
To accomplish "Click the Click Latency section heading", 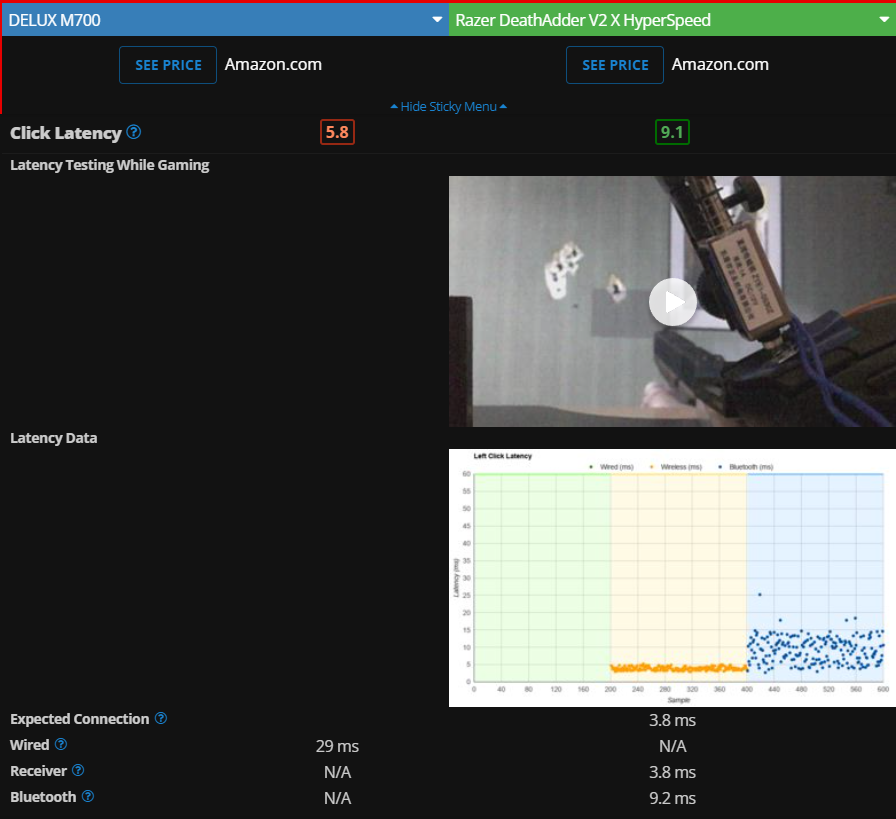I will [66, 133].
